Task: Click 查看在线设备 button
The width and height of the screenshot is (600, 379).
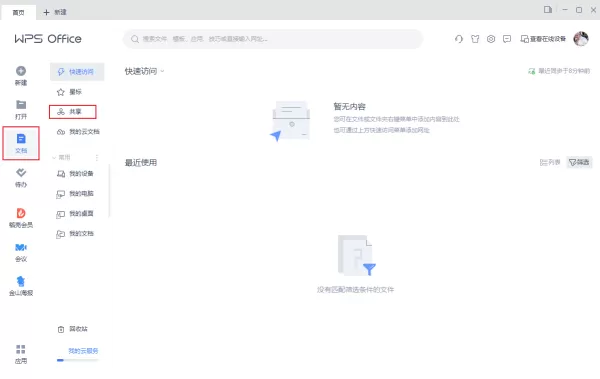Action: click(x=543, y=39)
